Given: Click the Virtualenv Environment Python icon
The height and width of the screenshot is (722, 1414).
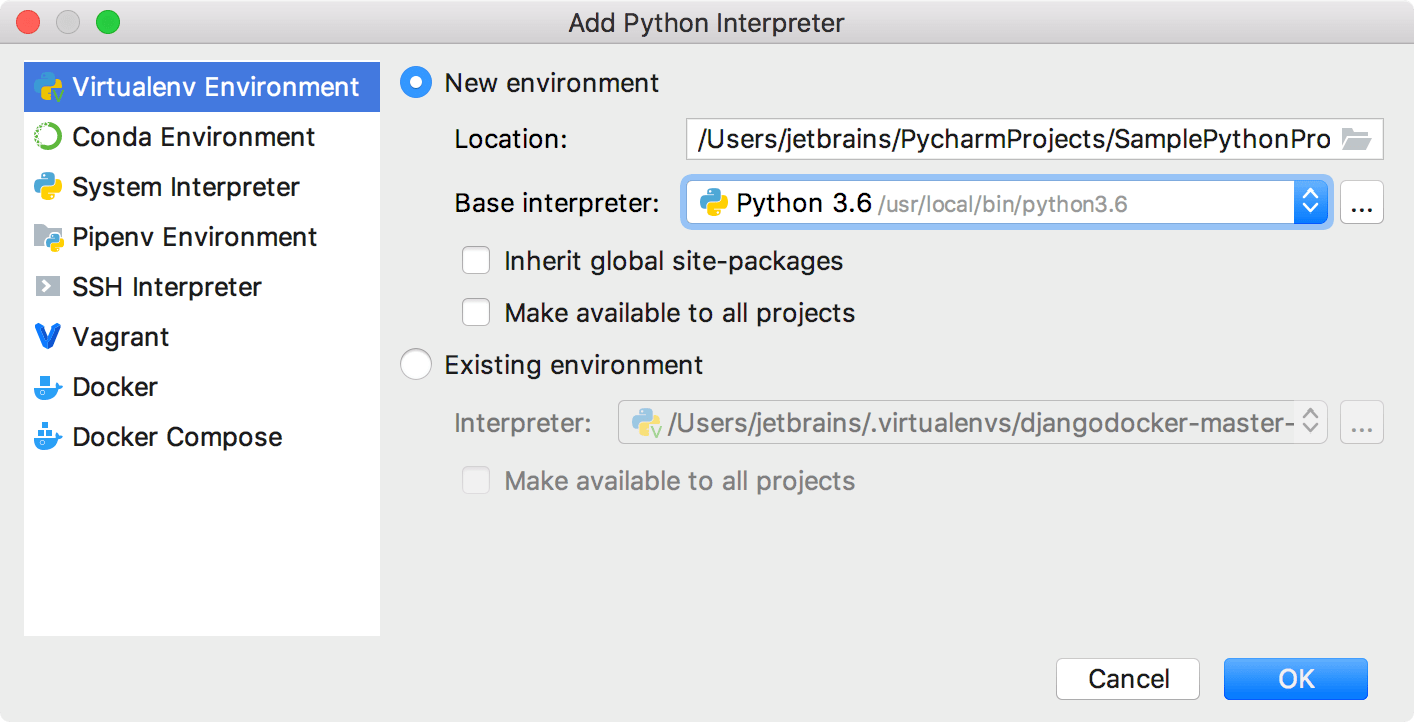Looking at the screenshot, I should point(48,87).
